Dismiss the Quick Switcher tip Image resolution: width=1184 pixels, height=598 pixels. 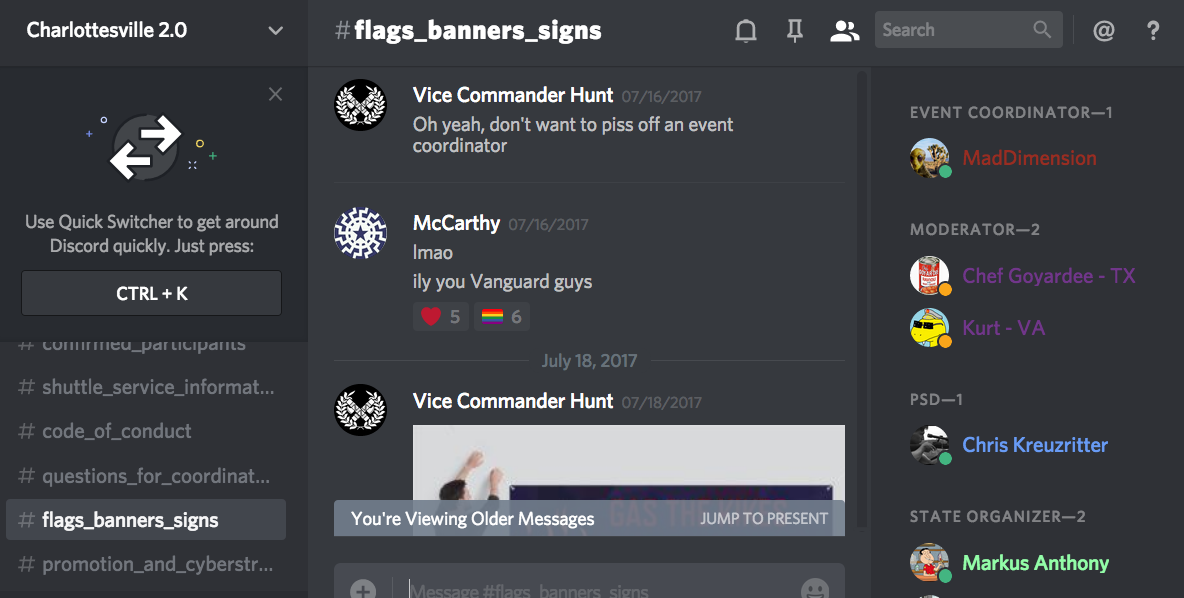(x=276, y=94)
